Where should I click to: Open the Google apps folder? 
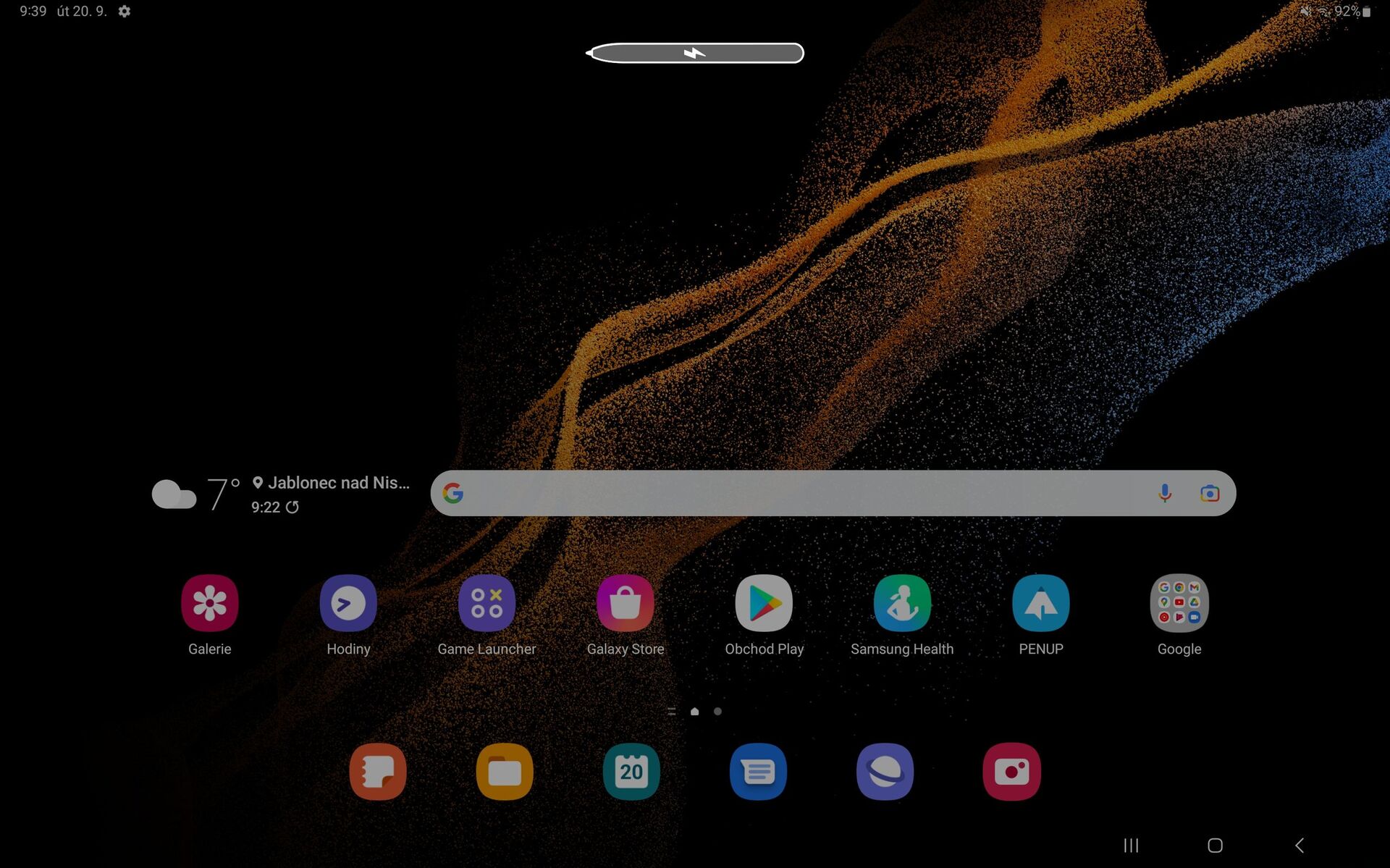click(1179, 603)
